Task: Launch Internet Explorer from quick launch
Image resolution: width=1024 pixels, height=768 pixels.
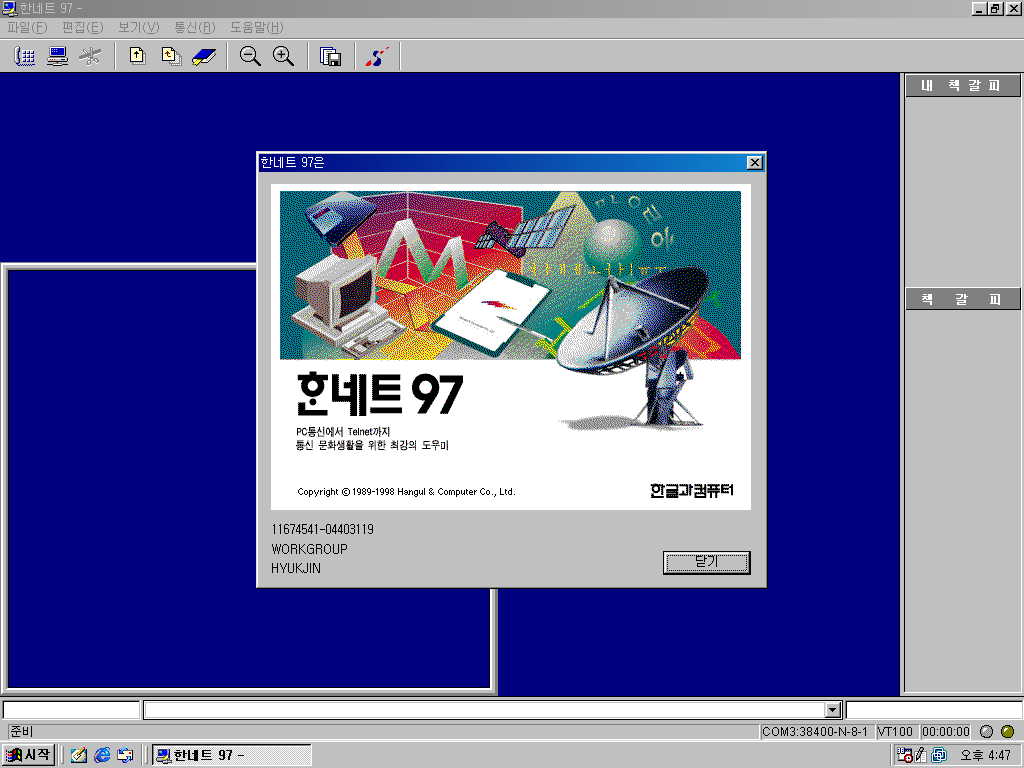Action: 102,755
